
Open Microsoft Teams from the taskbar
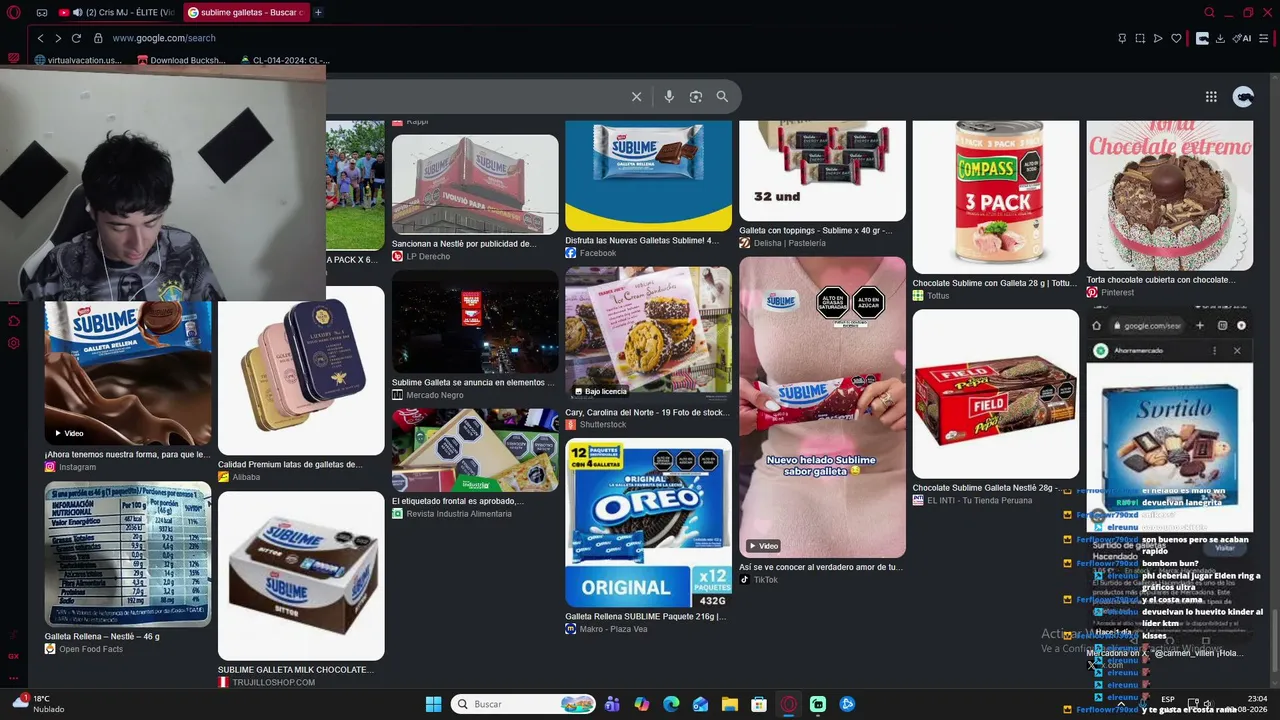[x=612, y=704]
